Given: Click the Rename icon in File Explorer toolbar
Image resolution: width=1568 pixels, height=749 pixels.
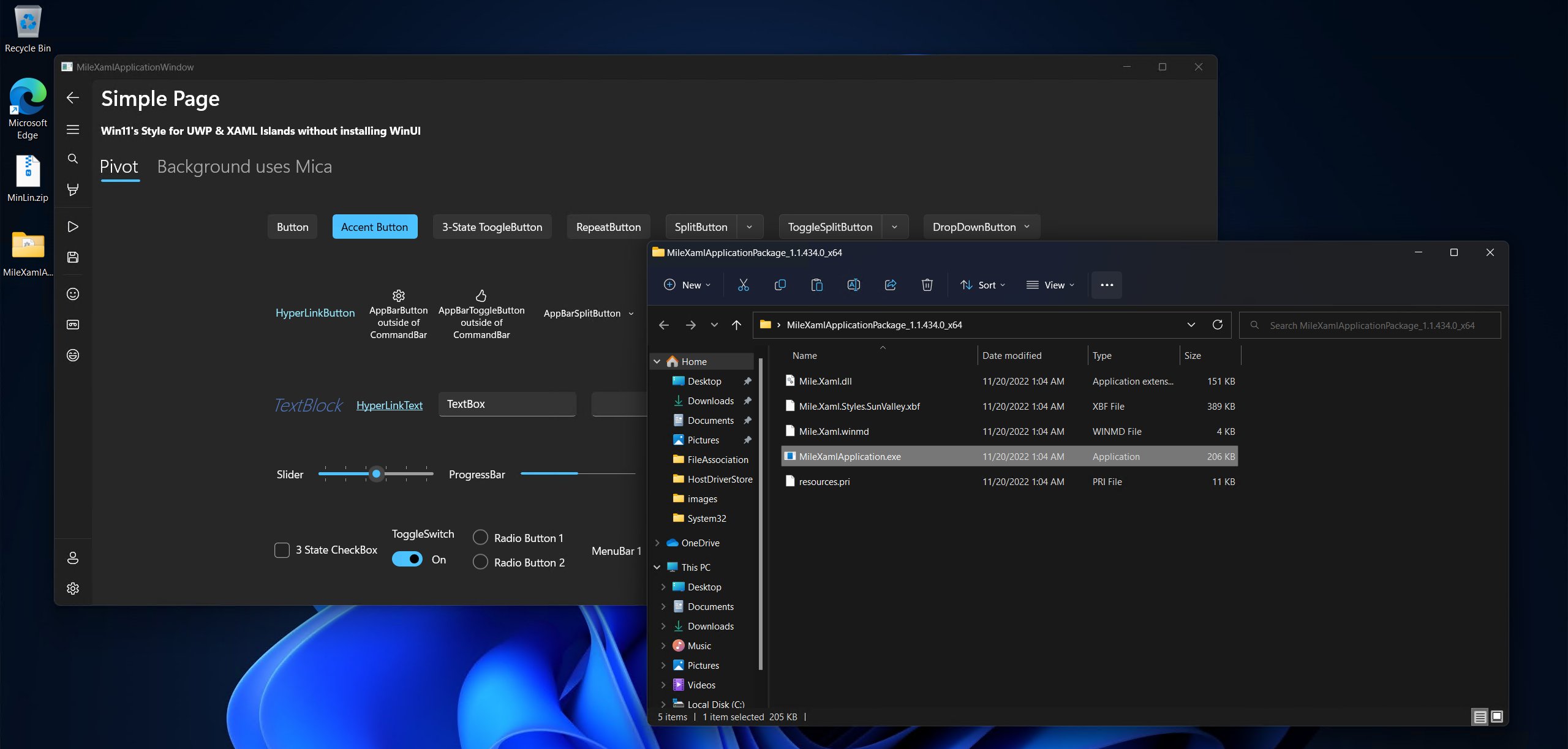Looking at the screenshot, I should click(854, 285).
